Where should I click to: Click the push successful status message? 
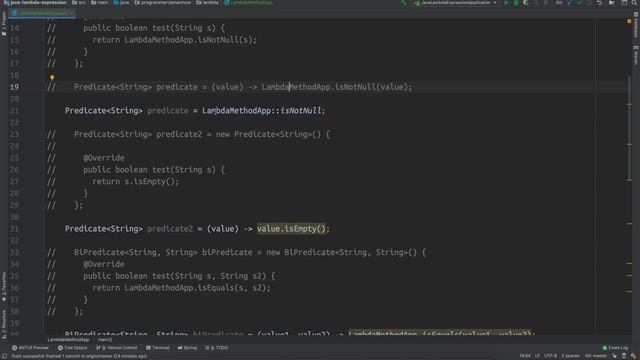tap(79, 356)
